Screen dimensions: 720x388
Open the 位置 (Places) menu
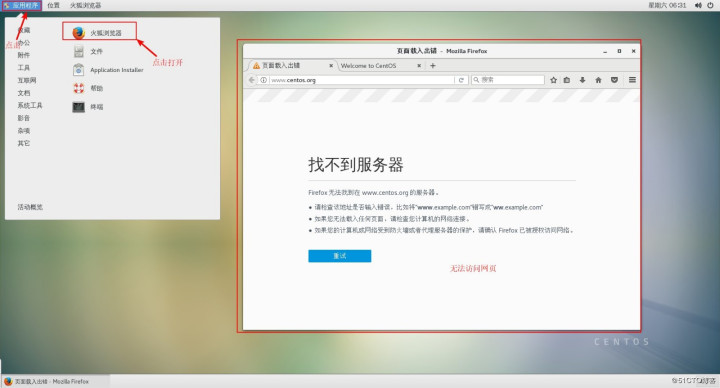tap(53, 6)
